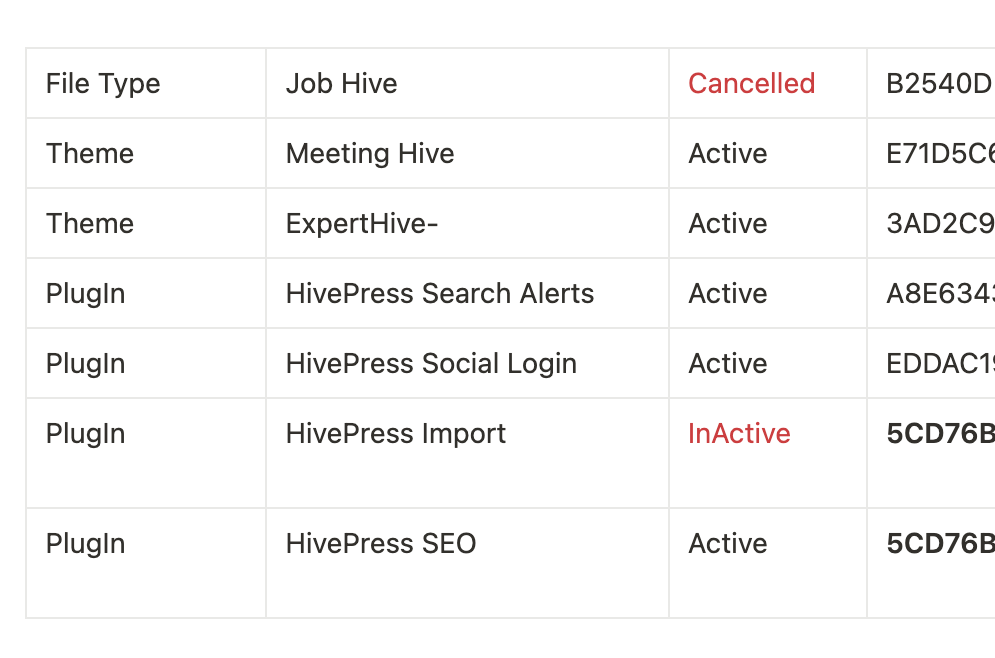This screenshot has height=658, width=995.
Task: Select the HivePress Import plugin name
Action: (396, 434)
